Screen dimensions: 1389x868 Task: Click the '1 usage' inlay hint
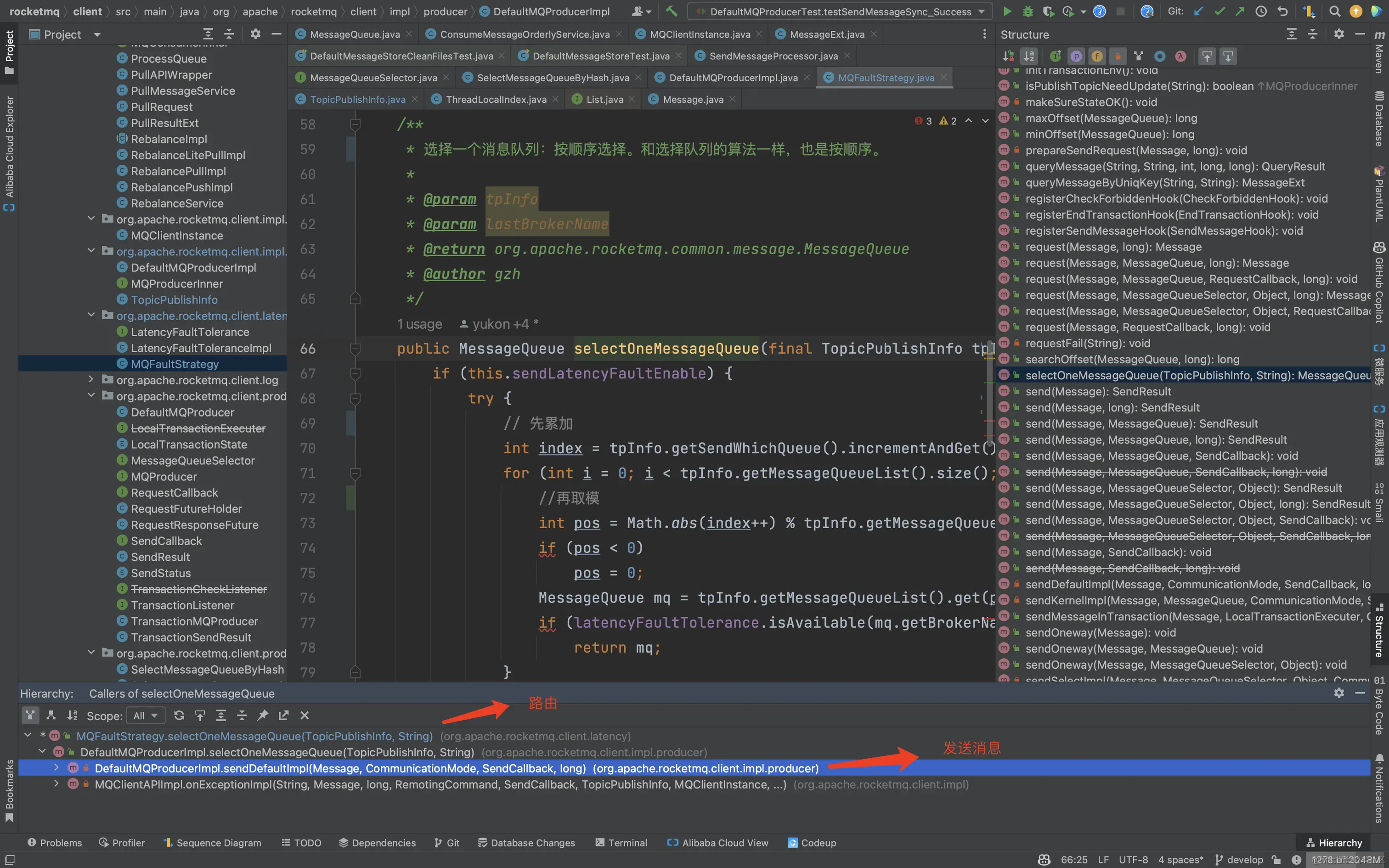[419, 324]
